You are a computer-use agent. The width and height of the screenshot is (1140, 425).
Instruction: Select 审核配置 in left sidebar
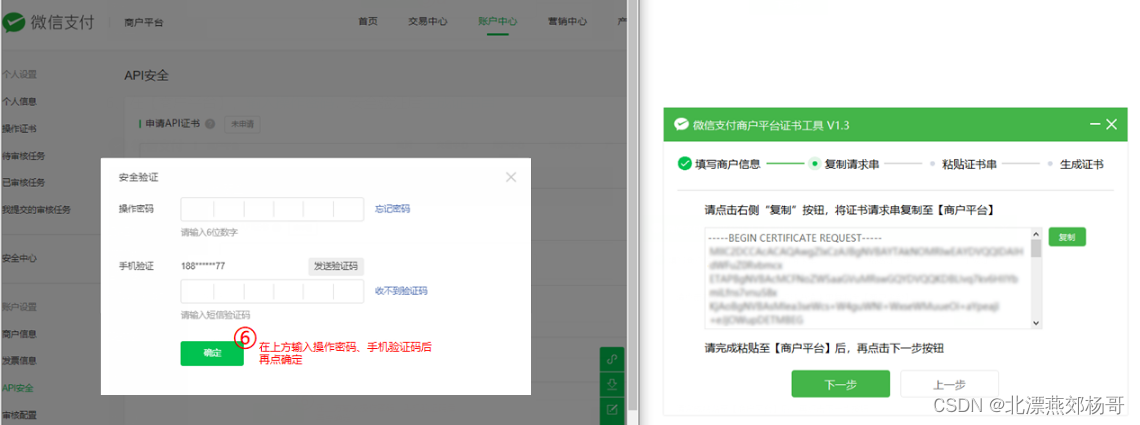[x=19, y=415]
